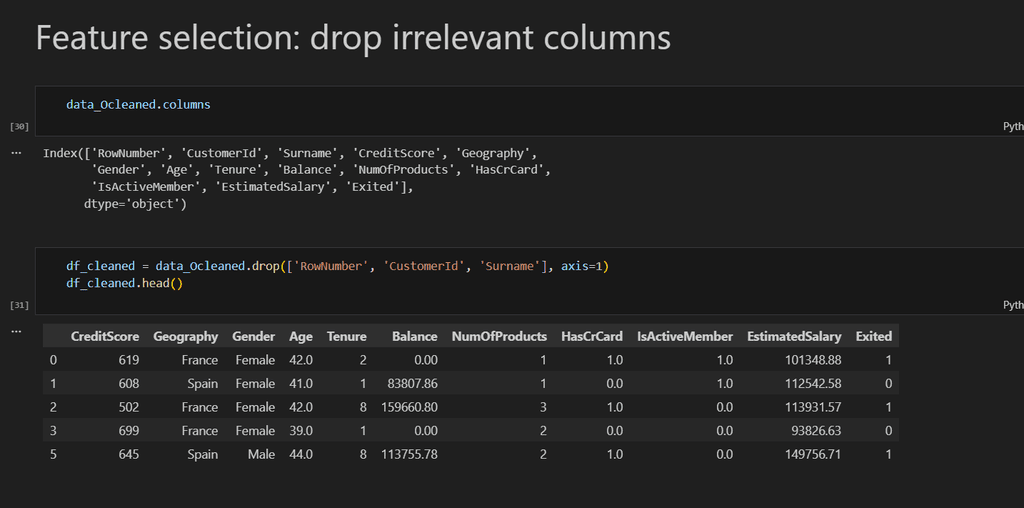Click the Balance column header
The height and width of the screenshot is (508, 1024).
point(414,336)
